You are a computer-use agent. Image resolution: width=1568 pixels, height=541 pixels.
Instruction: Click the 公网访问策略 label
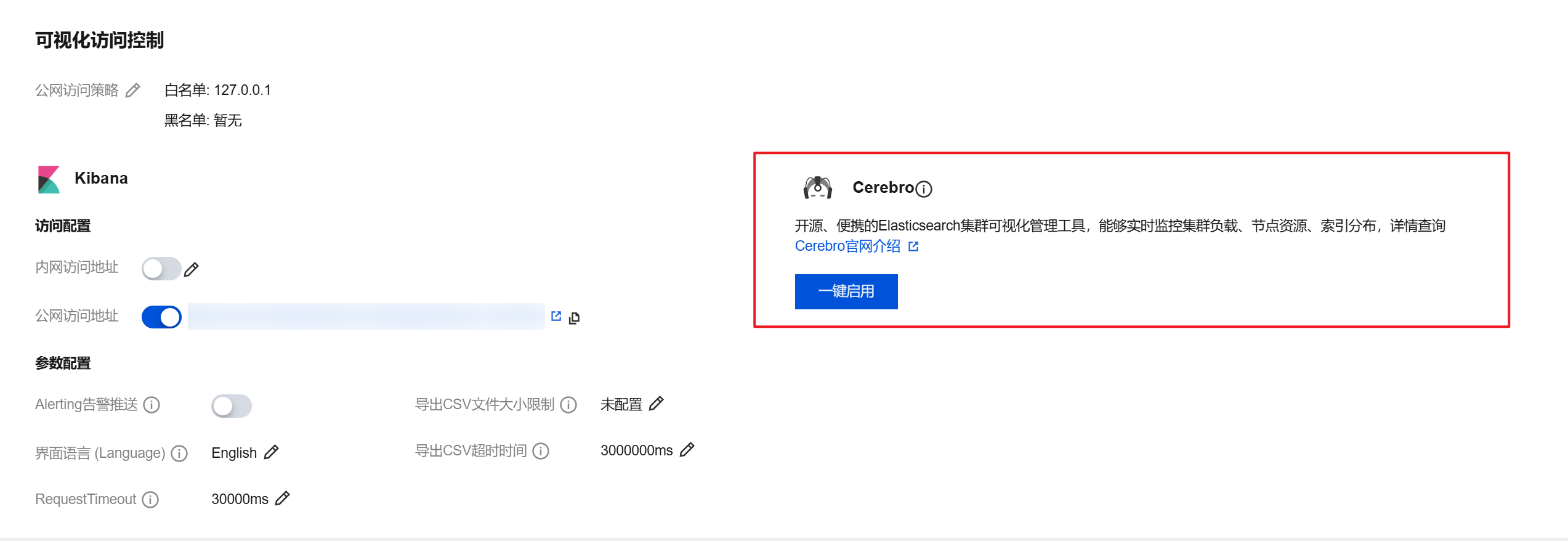pyautogui.click(x=77, y=91)
